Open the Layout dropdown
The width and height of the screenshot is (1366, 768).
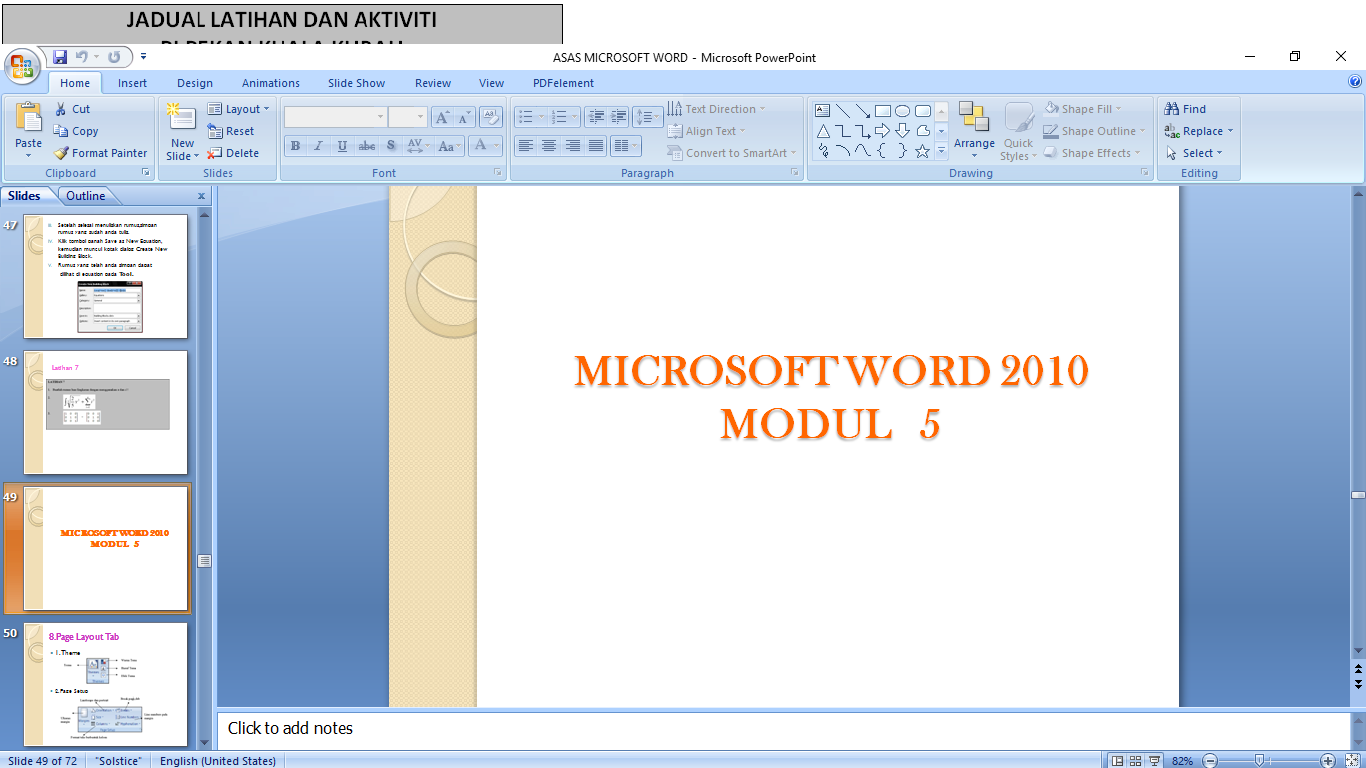point(238,109)
